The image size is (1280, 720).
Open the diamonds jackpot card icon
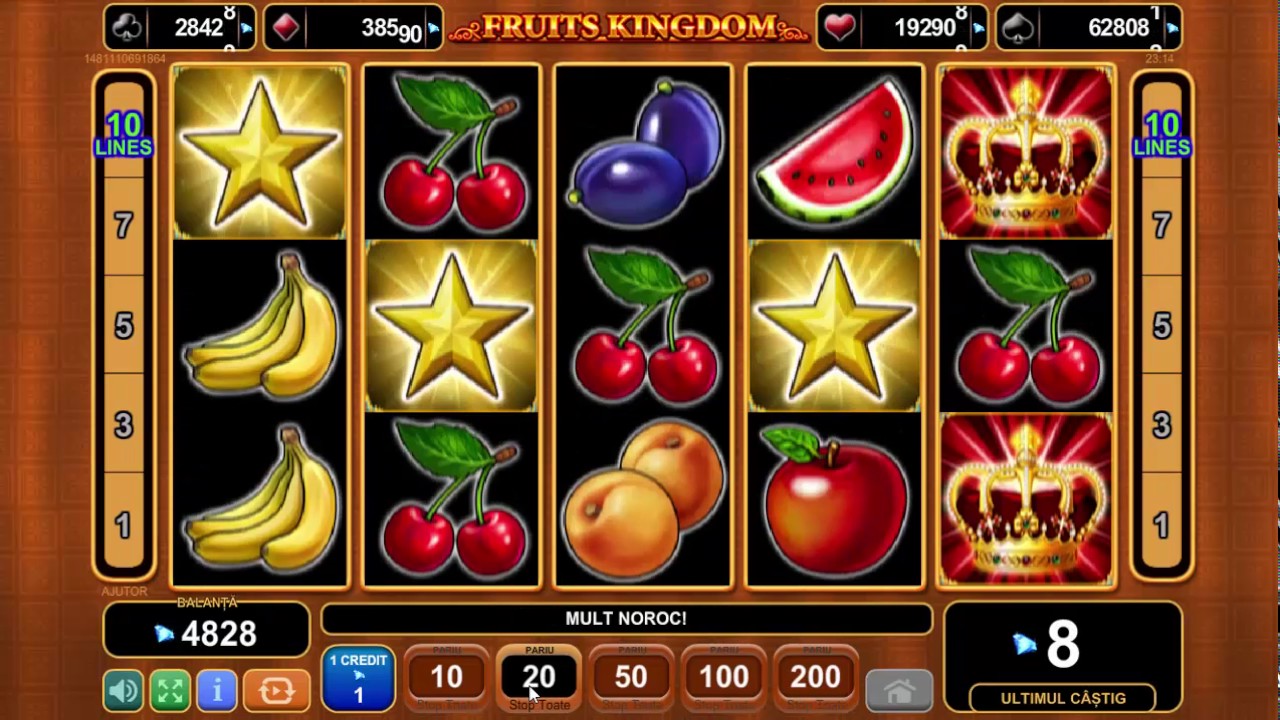tap(285, 28)
